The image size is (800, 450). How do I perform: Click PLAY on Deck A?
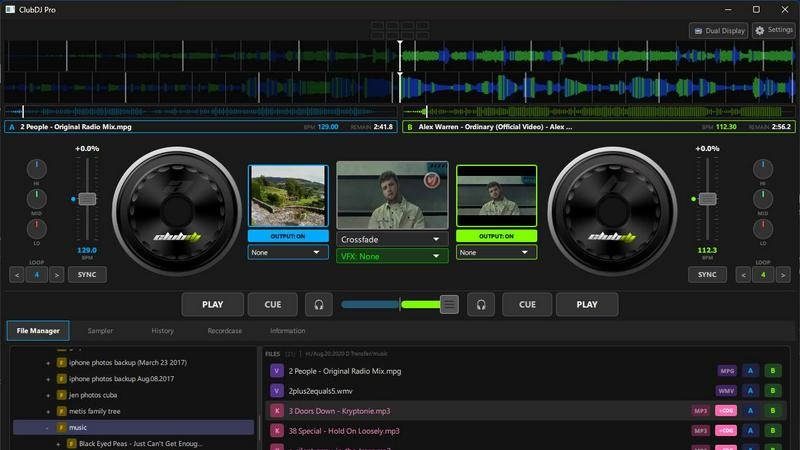point(212,305)
